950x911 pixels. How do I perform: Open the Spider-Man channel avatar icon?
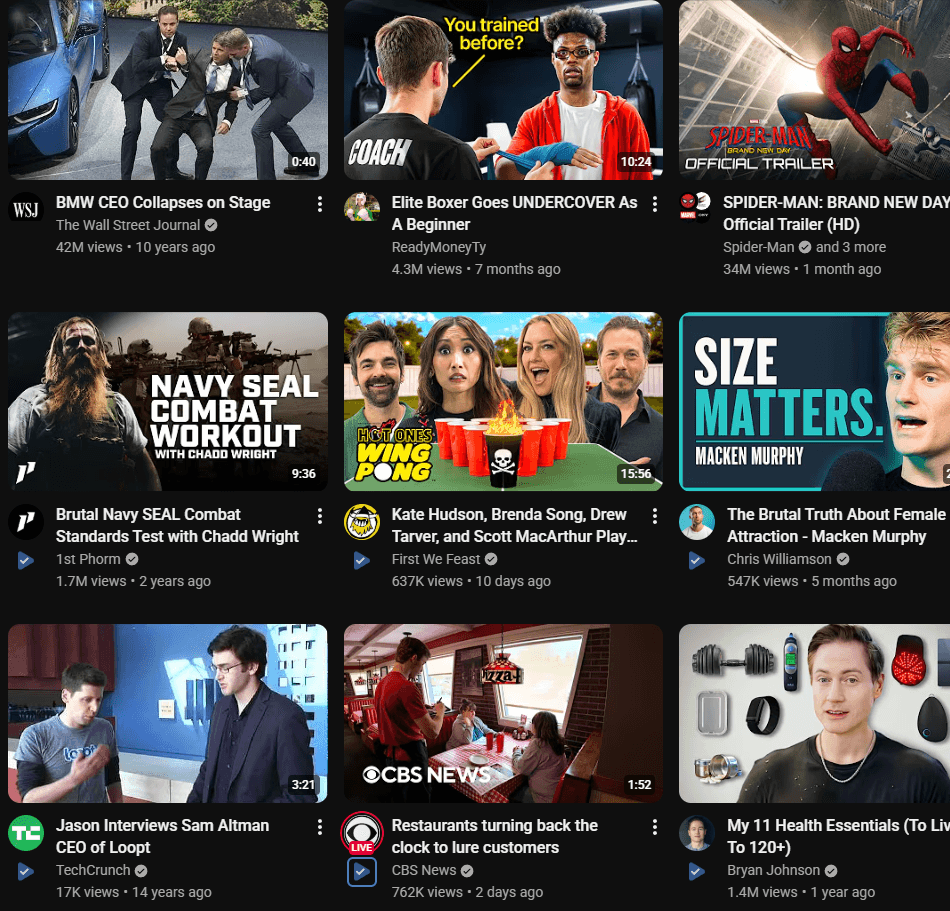tap(695, 208)
